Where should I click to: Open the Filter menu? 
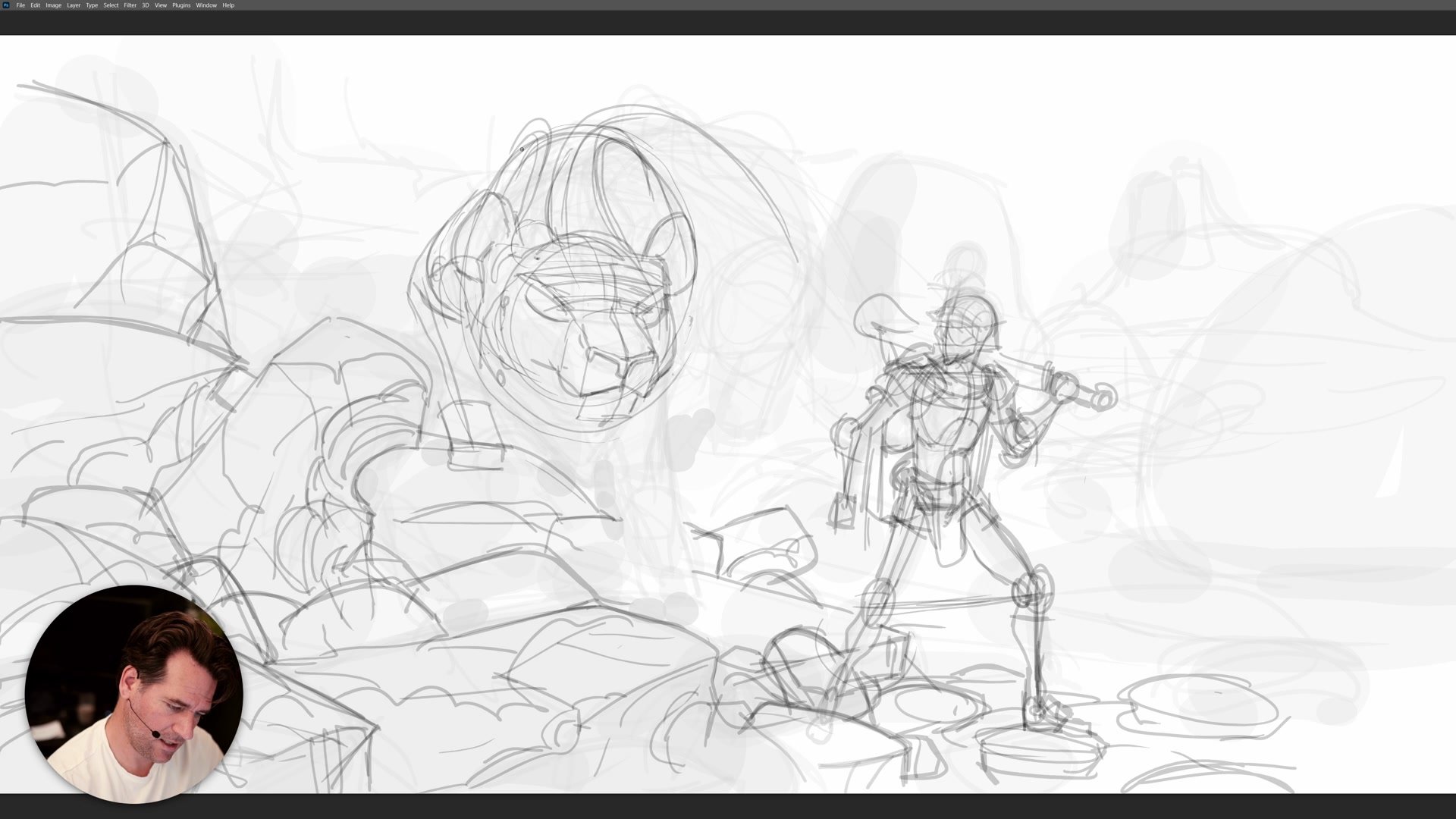130,5
